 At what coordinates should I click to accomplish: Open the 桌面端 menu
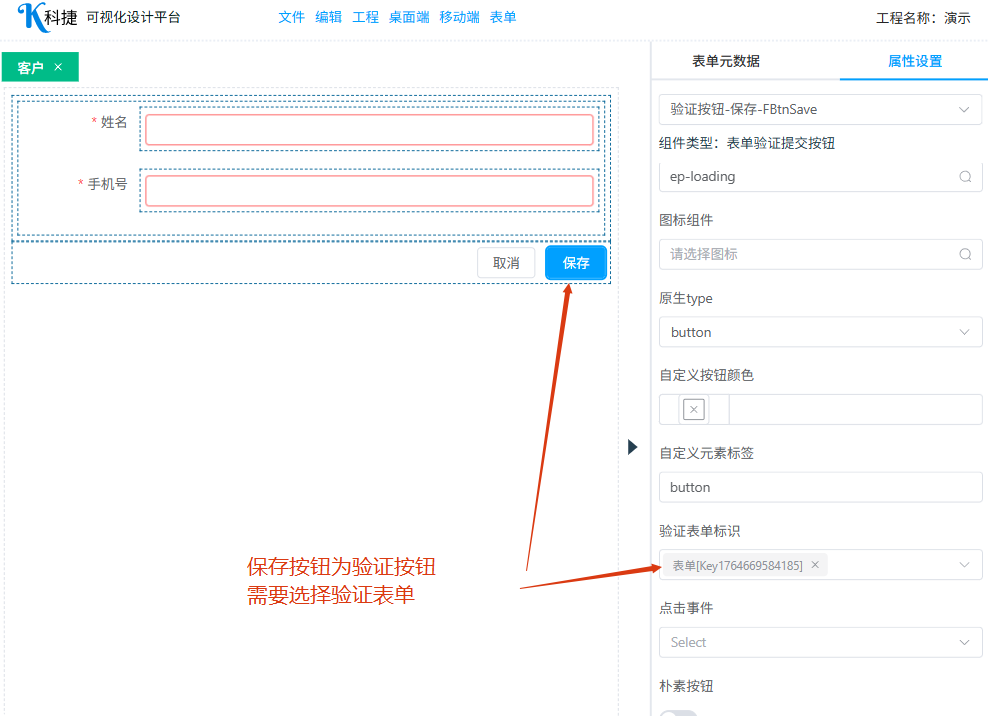point(409,17)
